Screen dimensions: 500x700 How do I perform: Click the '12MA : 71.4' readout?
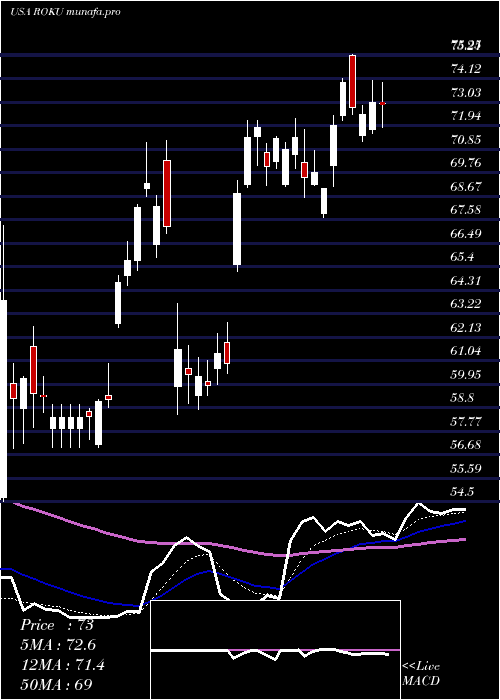[x=62, y=665]
